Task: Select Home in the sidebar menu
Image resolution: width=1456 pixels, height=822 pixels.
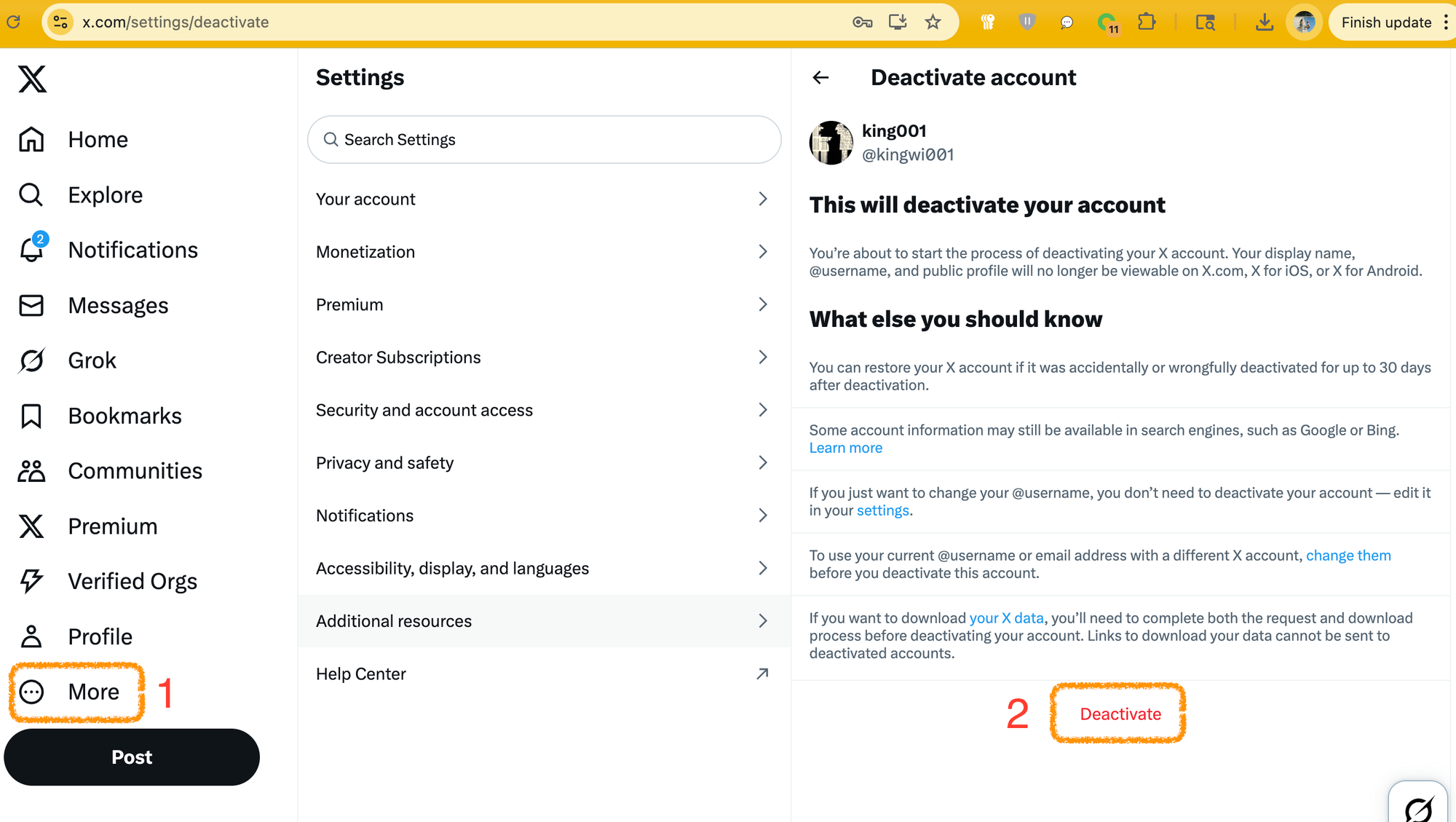Action: [x=98, y=139]
